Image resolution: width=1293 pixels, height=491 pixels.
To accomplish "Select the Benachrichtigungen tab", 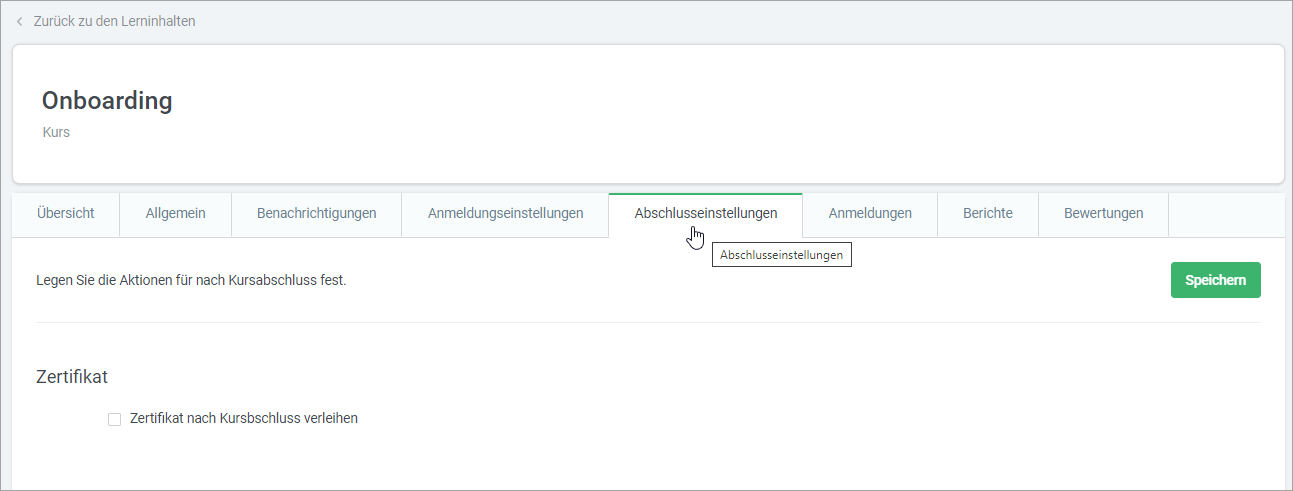I will [x=317, y=213].
